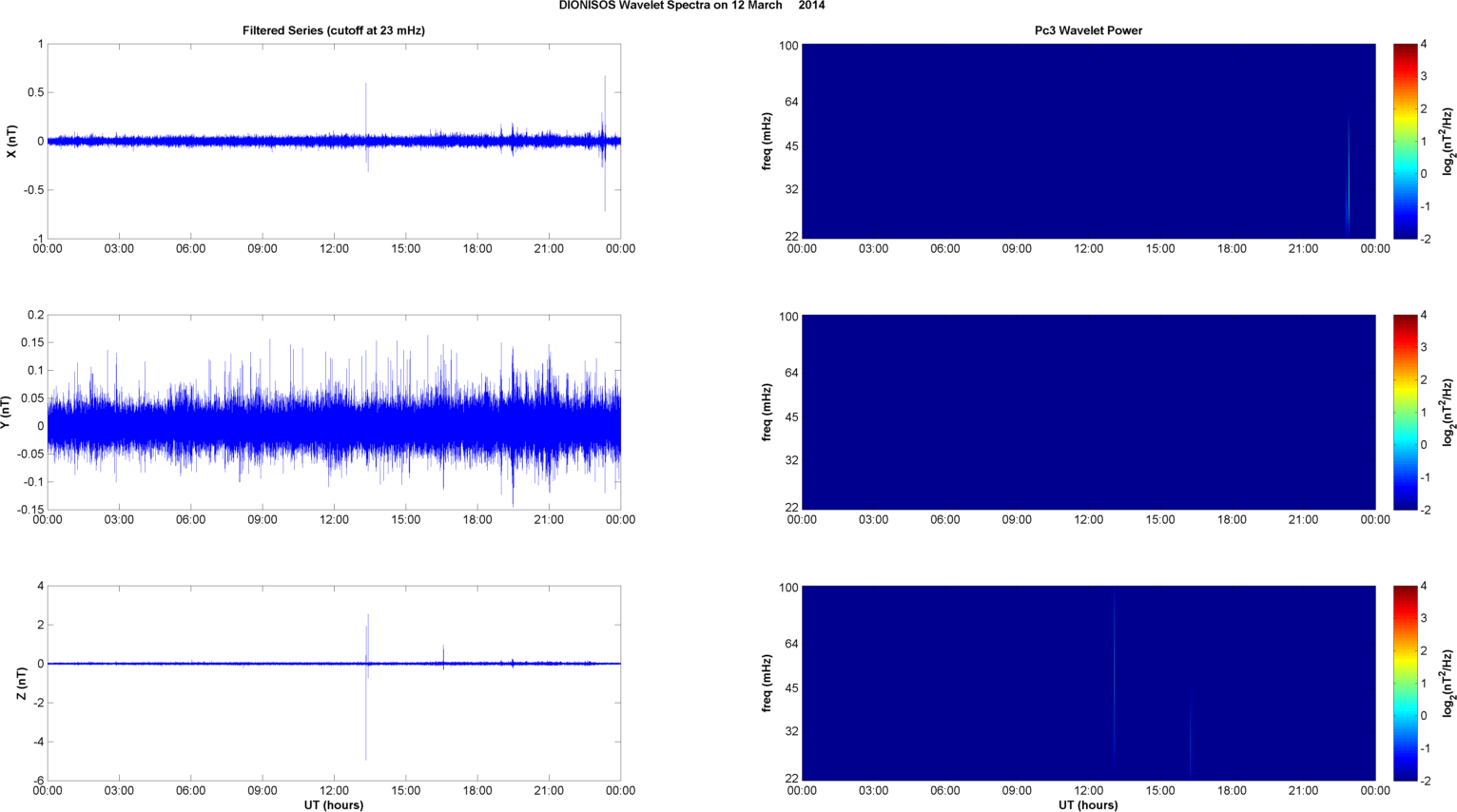Click the 06:00 tick label under the Z series plot
This screenshot has width=1457, height=812.
click(x=190, y=791)
